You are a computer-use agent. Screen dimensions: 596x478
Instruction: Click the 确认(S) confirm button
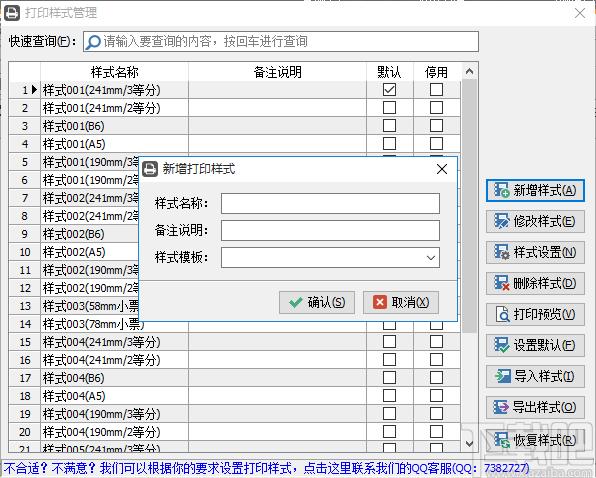pos(317,302)
